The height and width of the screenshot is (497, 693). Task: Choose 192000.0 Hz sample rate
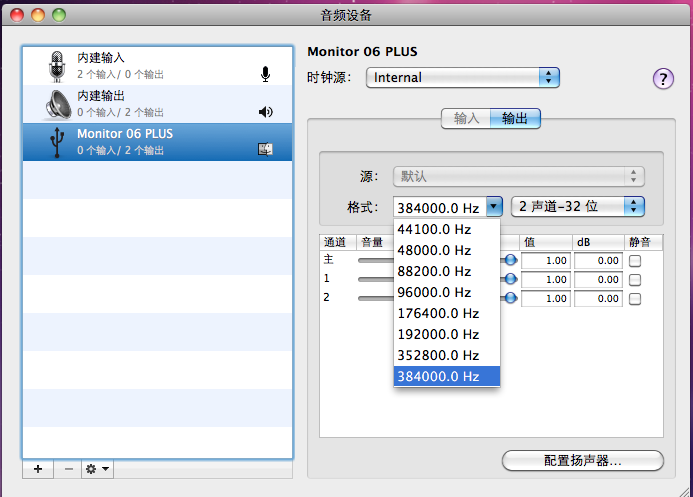pyautogui.click(x=447, y=334)
